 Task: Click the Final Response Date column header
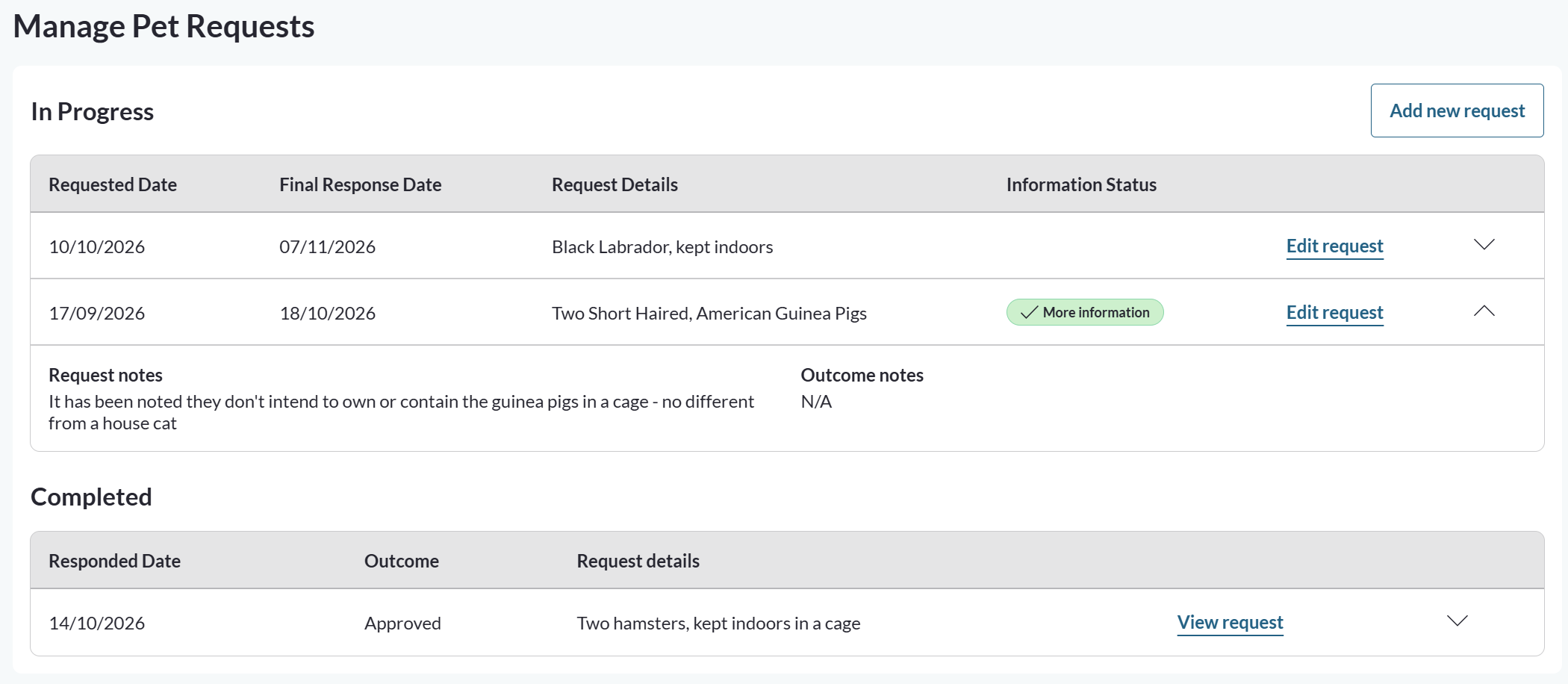(361, 184)
